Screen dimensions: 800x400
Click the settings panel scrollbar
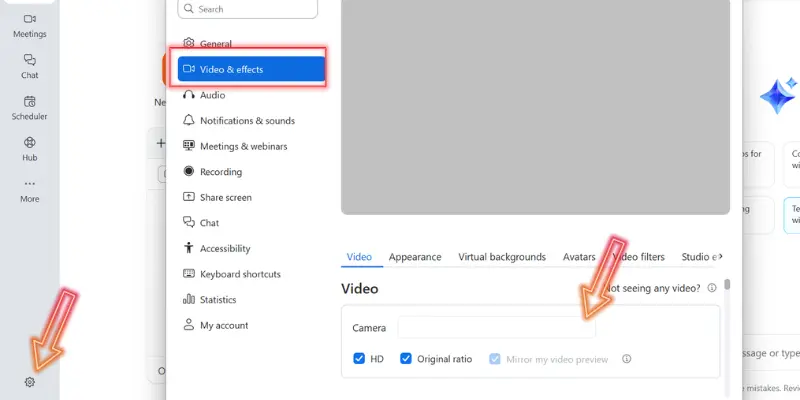click(x=727, y=284)
